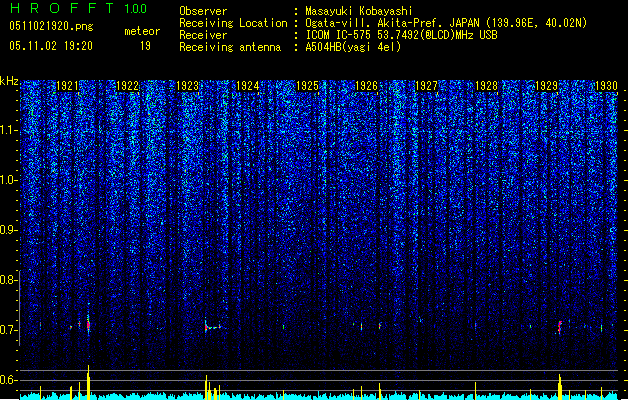Click the date stamp 05.11.02 19:20
Image resolution: width=629 pixels, height=400 pixels.
51,46
